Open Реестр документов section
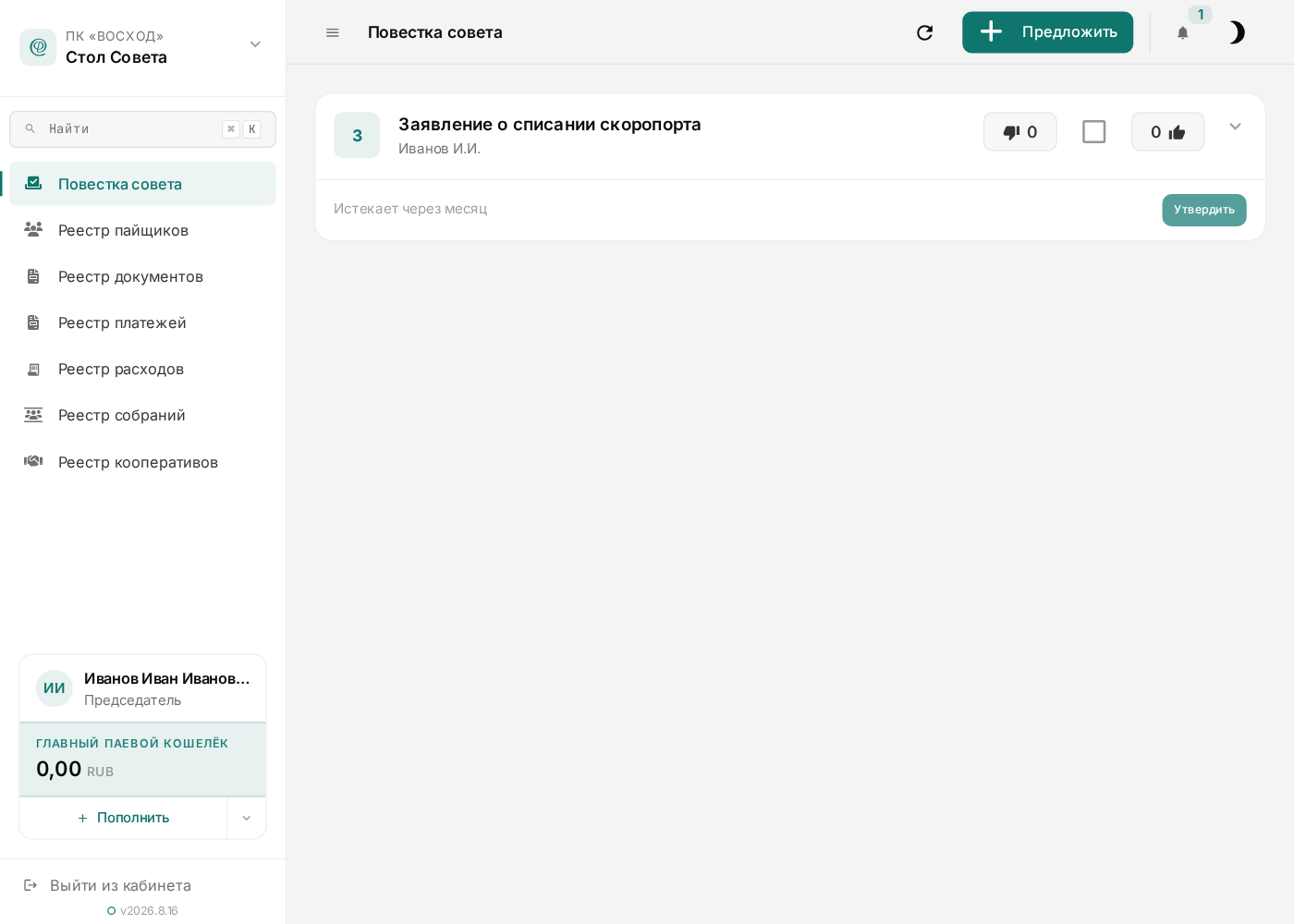Image resolution: width=1294 pixels, height=924 pixels. [x=142, y=276]
